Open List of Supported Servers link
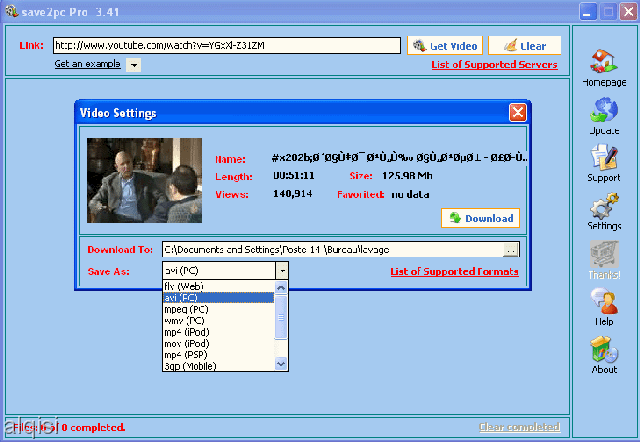This screenshot has height=442, width=640. [494, 64]
